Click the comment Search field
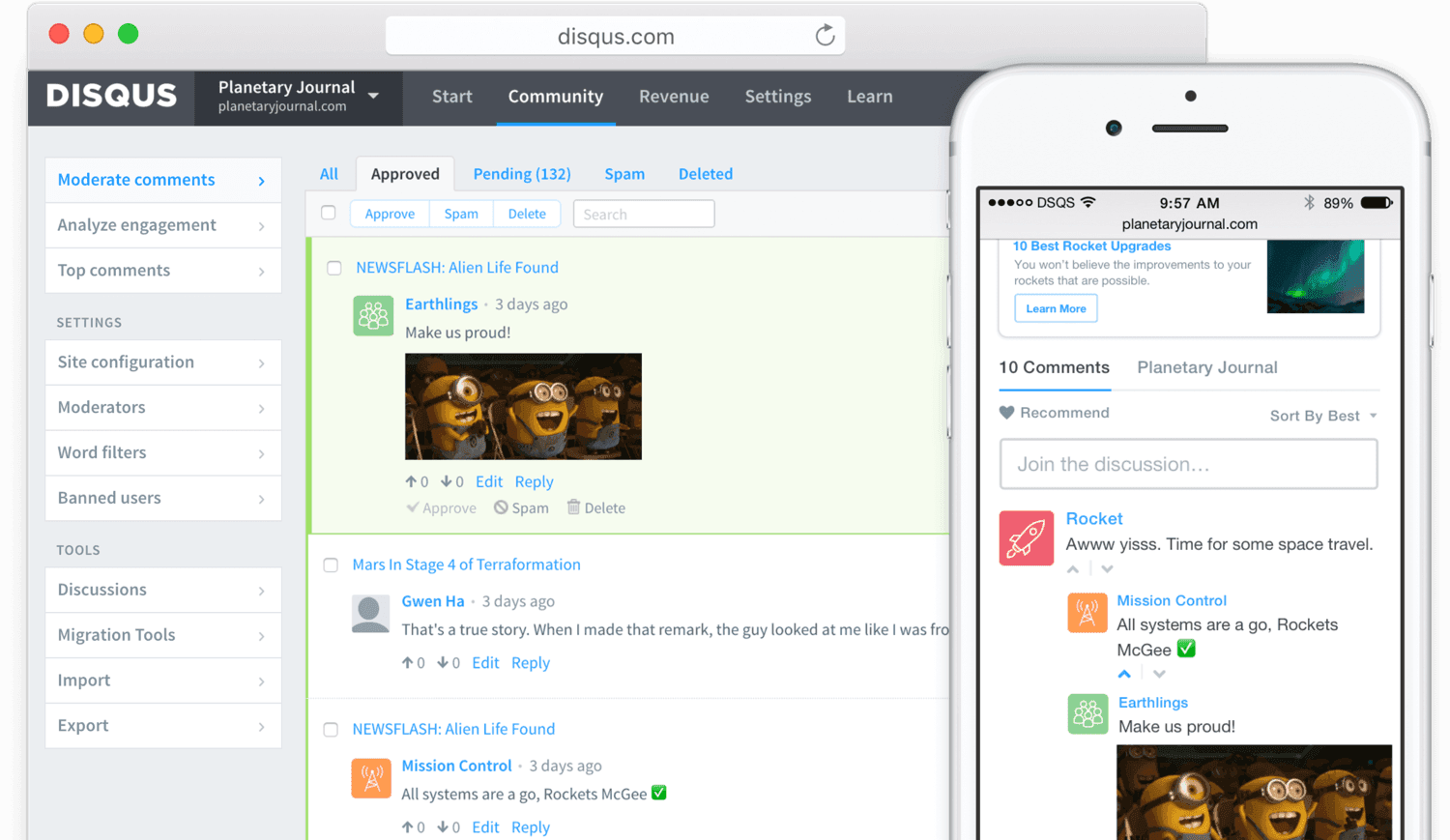This screenshot has height=840, width=1450. click(x=643, y=214)
